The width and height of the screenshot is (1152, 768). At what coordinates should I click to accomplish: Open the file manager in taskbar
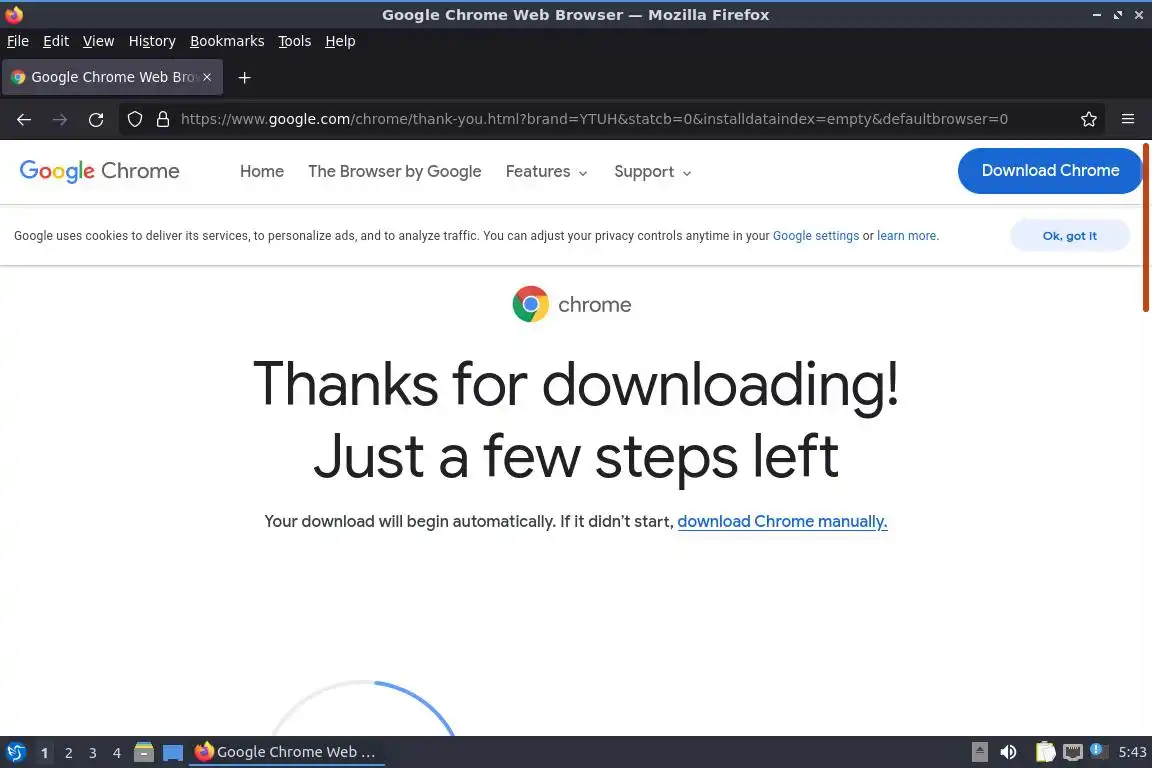(144, 752)
